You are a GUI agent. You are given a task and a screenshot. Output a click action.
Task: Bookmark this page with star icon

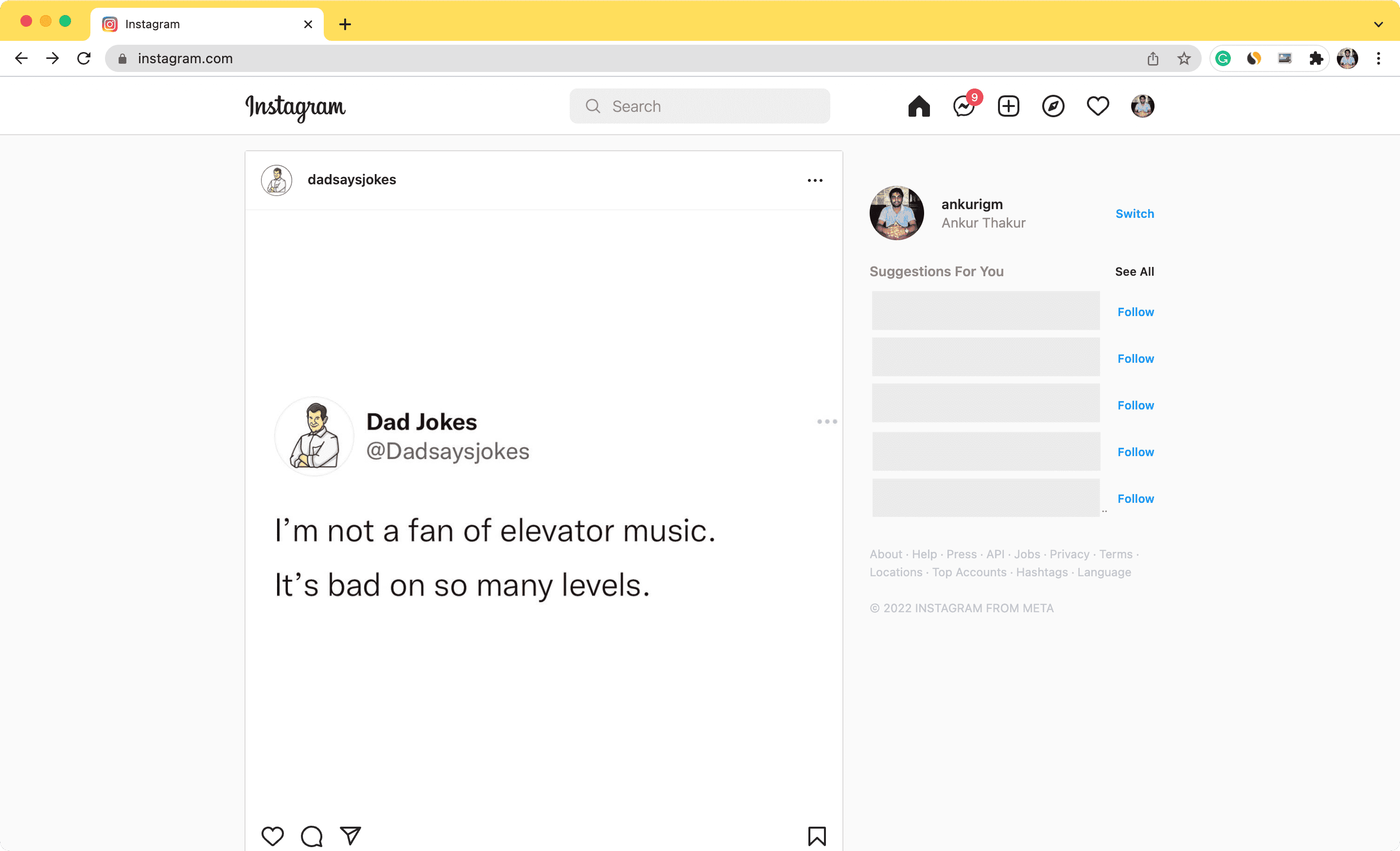coord(1184,58)
